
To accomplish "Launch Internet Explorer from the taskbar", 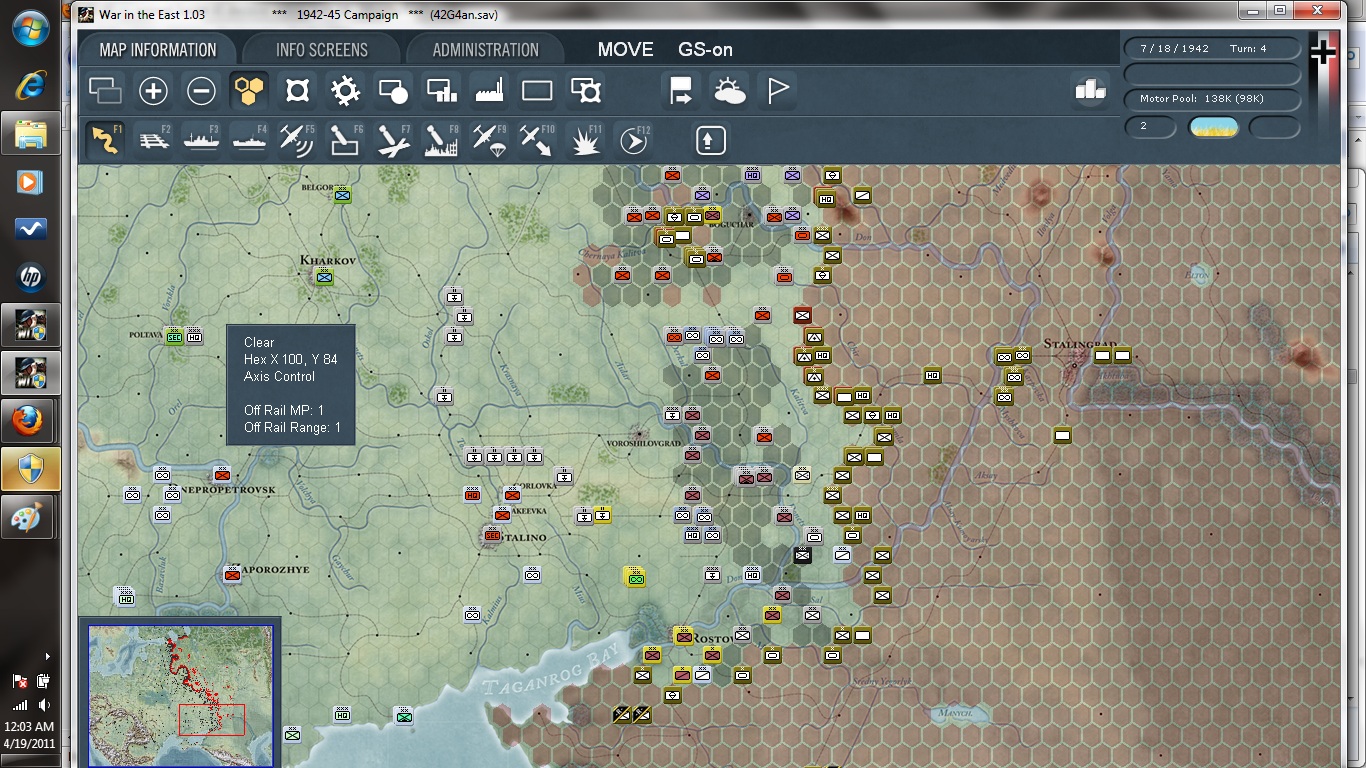I will [30, 85].
